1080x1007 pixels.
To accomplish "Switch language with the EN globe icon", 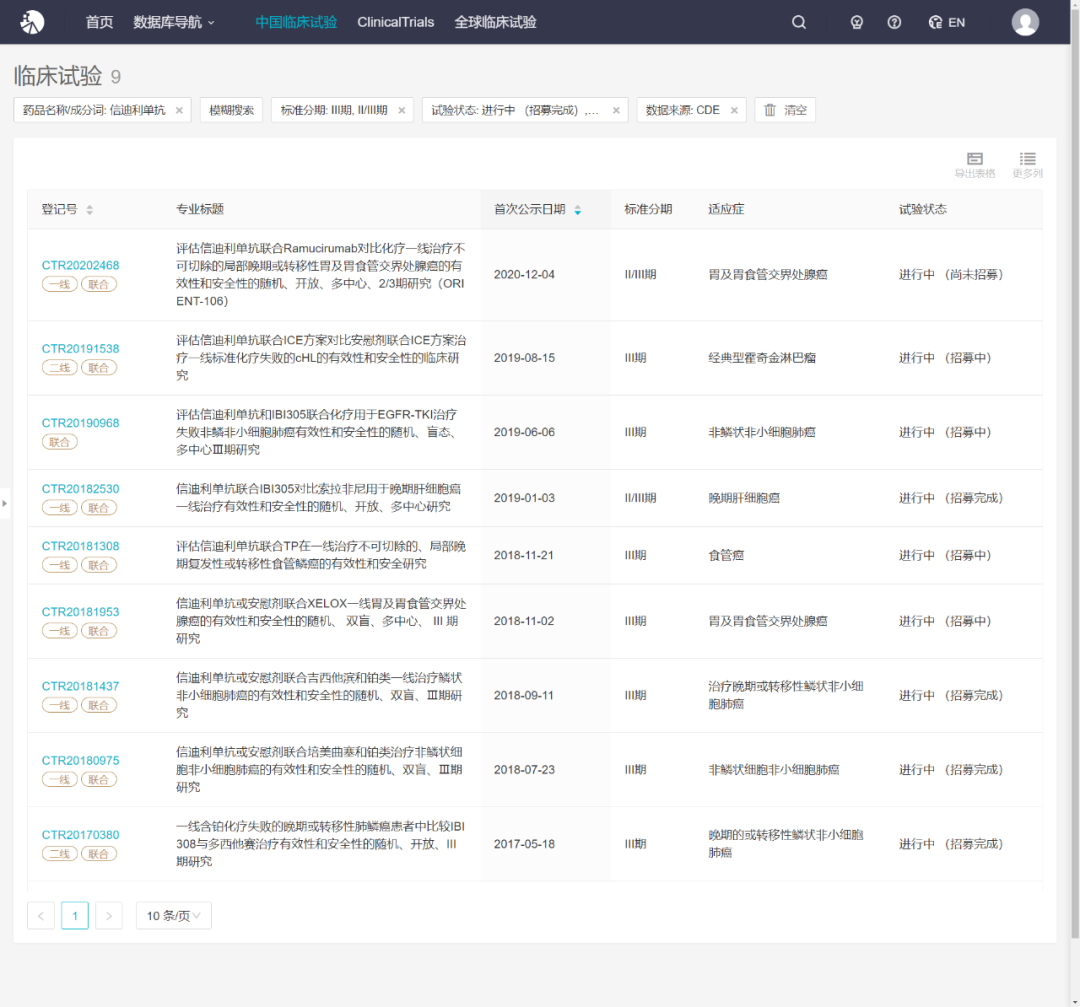I will pyautogui.click(x=946, y=23).
